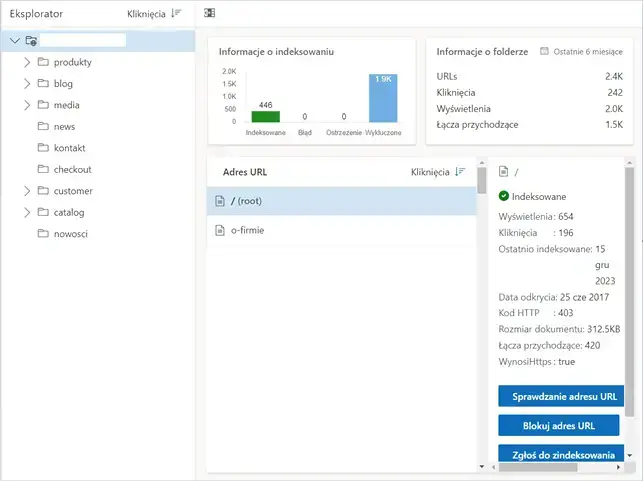
Task: Click the Sprawdzanie adresu URL button
Action: tap(560, 396)
